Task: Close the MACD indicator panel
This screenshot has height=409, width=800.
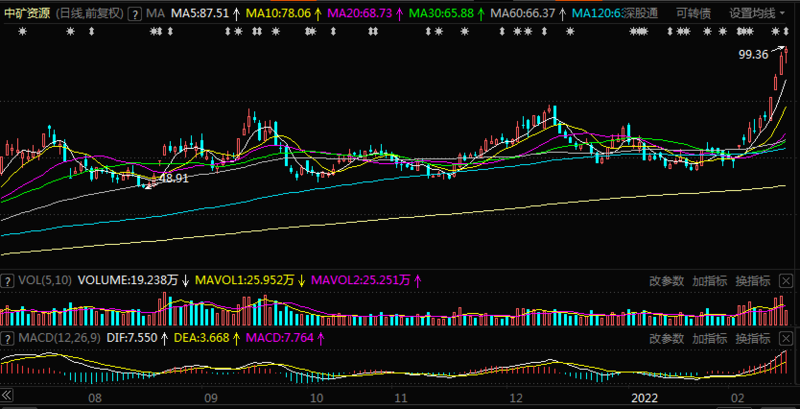Action: (x=786, y=338)
